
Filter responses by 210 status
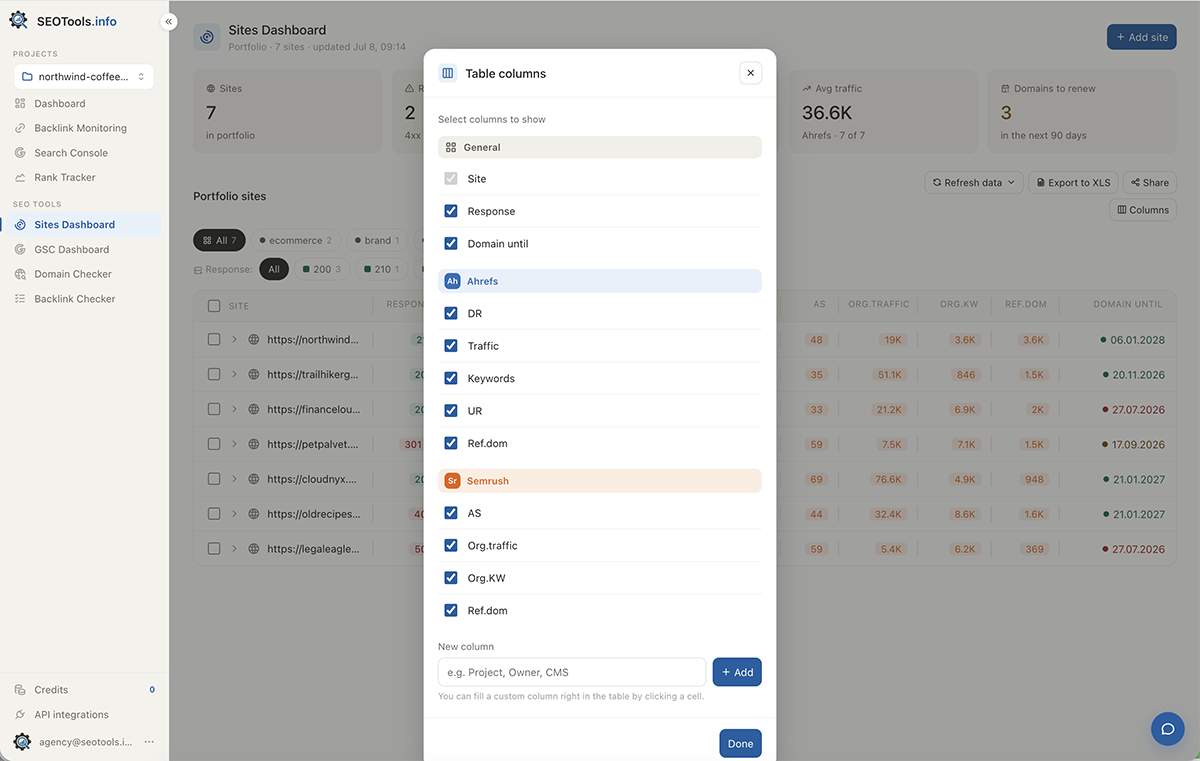tap(380, 269)
